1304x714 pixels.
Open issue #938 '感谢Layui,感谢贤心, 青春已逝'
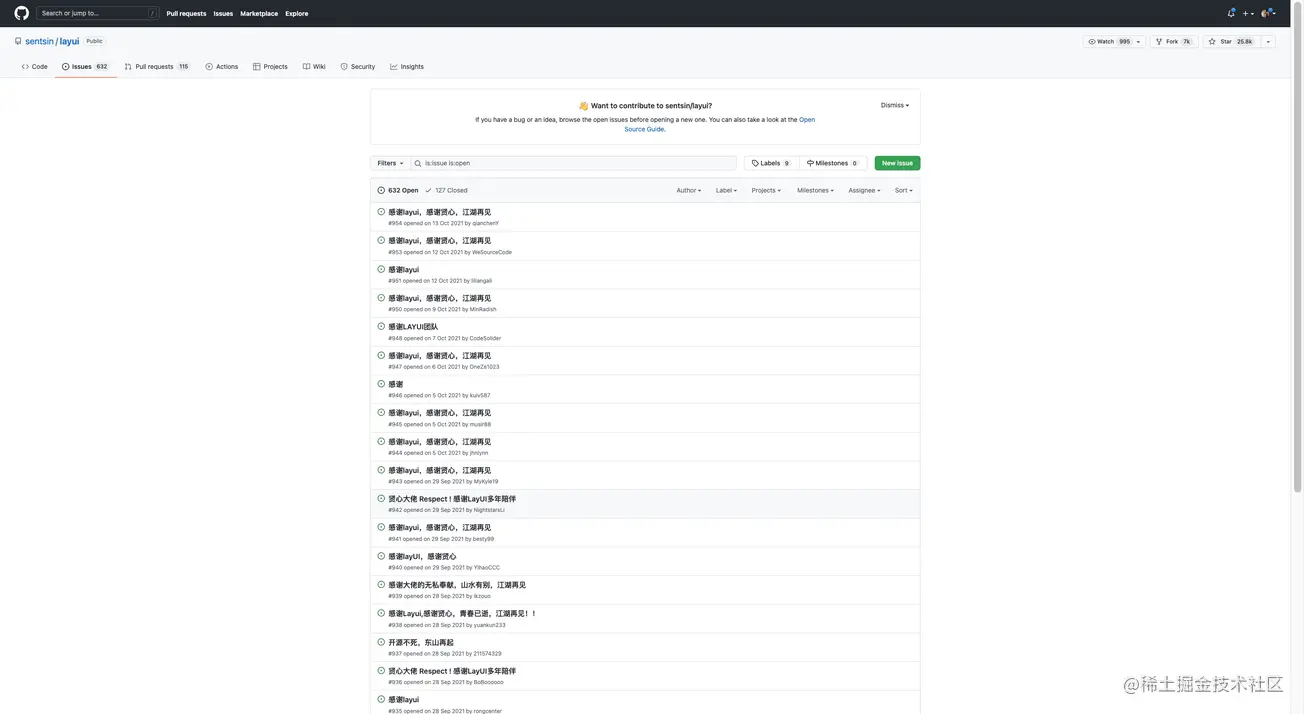point(462,613)
